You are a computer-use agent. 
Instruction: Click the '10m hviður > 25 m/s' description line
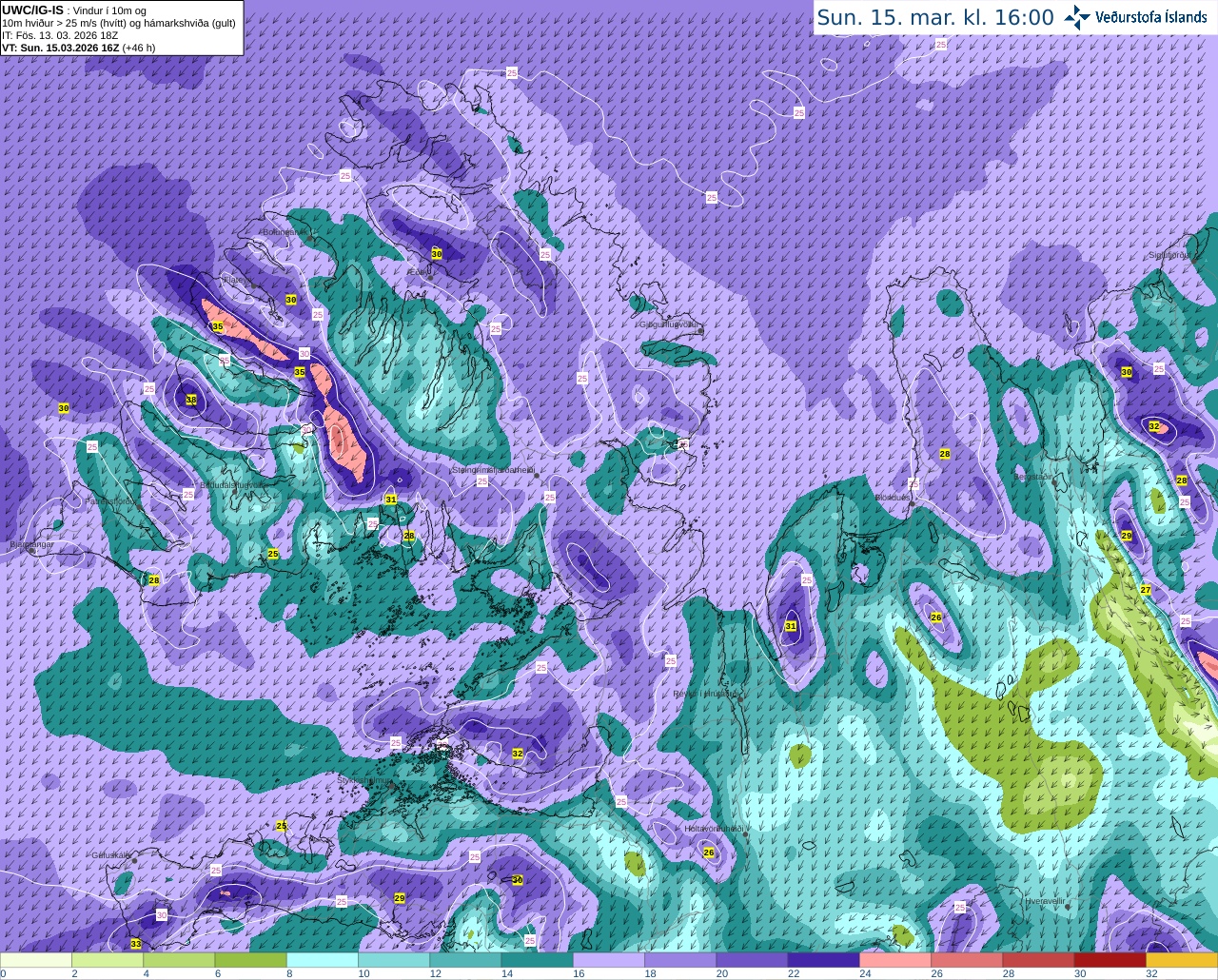[120, 23]
